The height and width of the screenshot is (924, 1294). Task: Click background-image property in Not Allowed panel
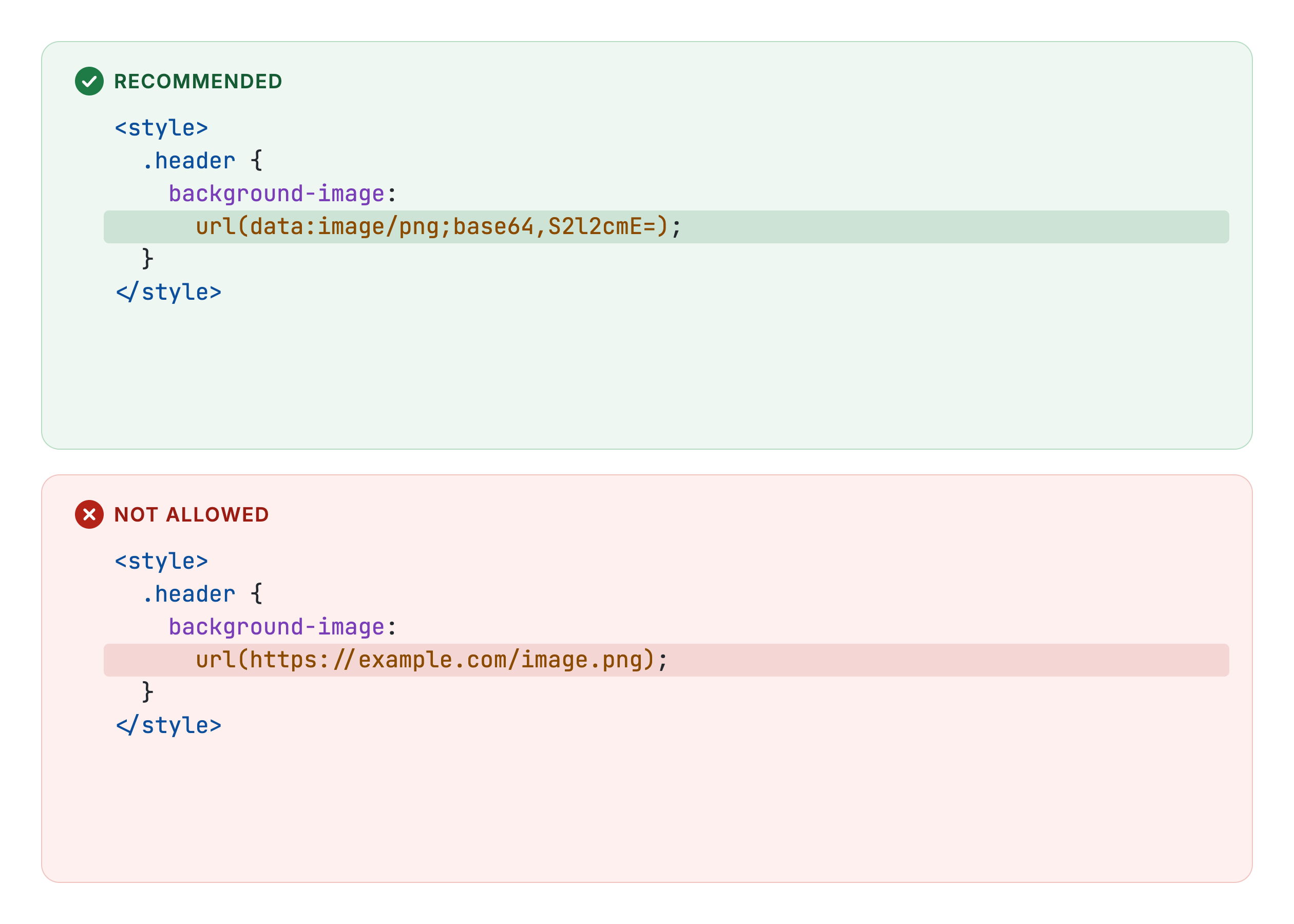point(277,627)
